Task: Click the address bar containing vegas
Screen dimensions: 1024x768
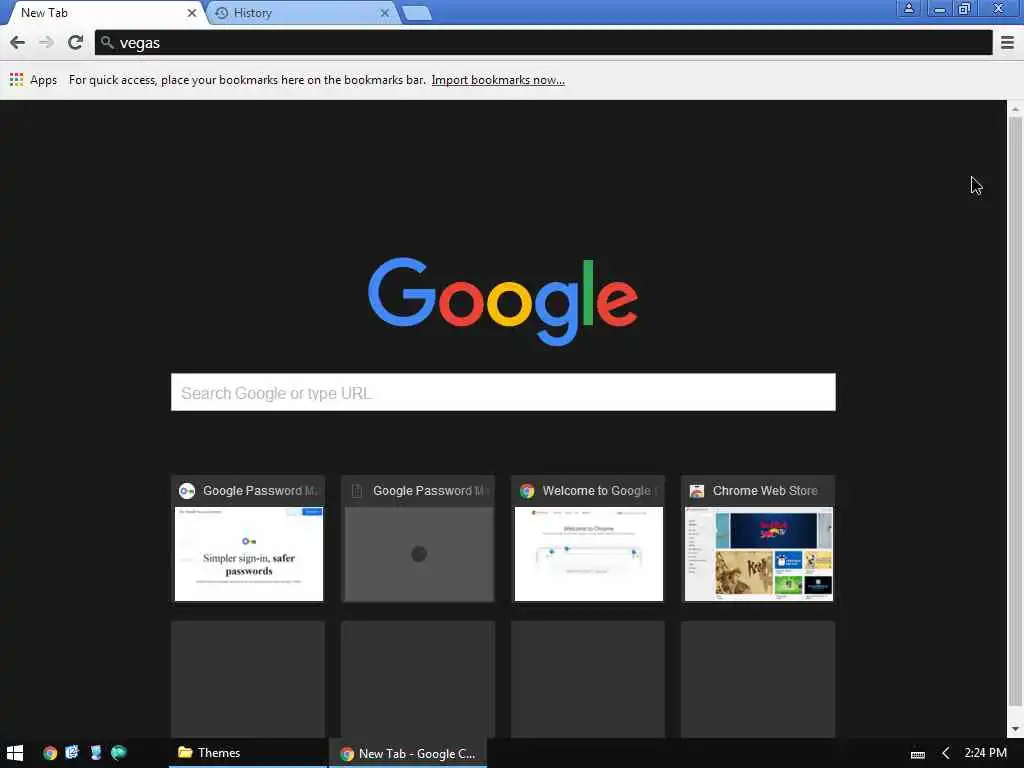Action: 543,42
